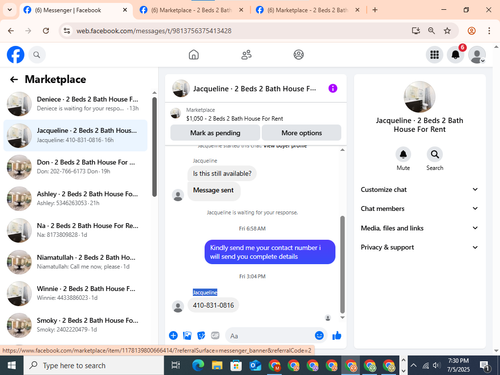The height and width of the screenshot is (375, 500).
Task: Open Niamatullah conversation in the list
Action: click(75, 262)
